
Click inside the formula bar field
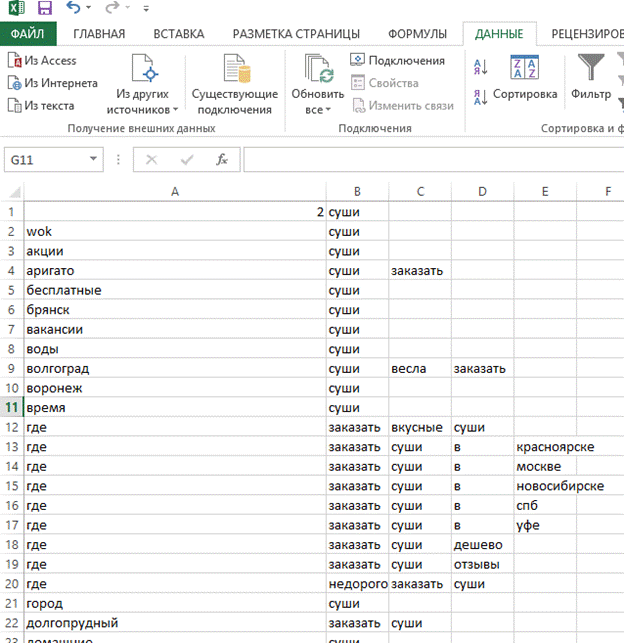434,160
